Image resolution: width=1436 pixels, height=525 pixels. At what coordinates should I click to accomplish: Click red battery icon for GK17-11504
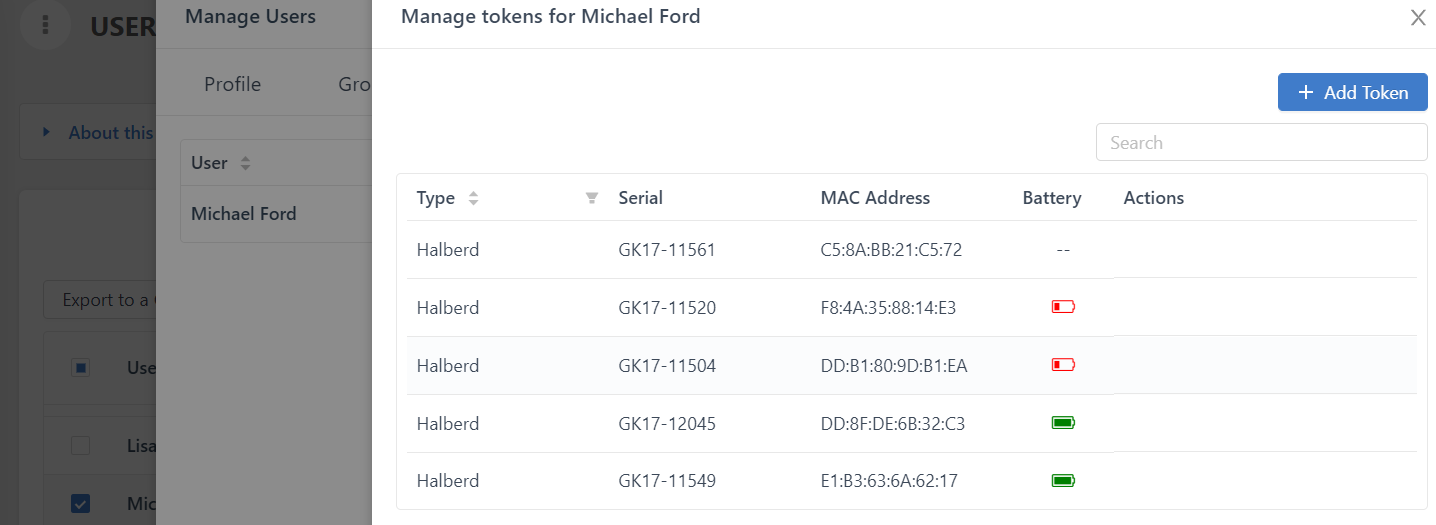pos(1063,365)
